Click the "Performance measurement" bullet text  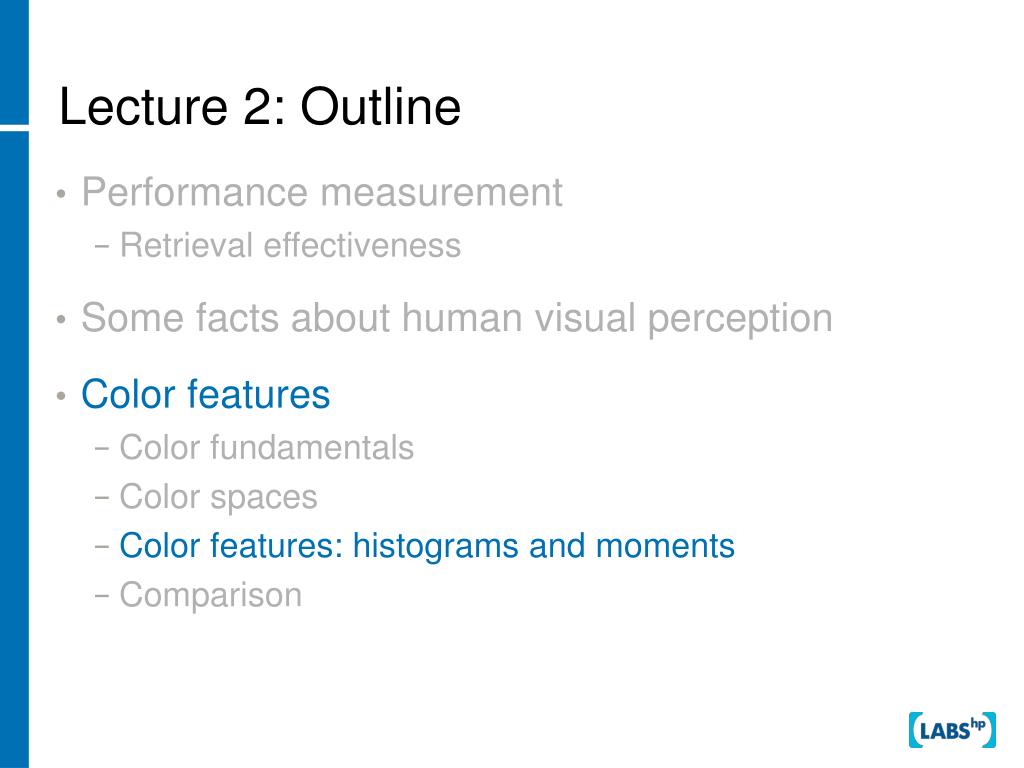tap(321, 193)
